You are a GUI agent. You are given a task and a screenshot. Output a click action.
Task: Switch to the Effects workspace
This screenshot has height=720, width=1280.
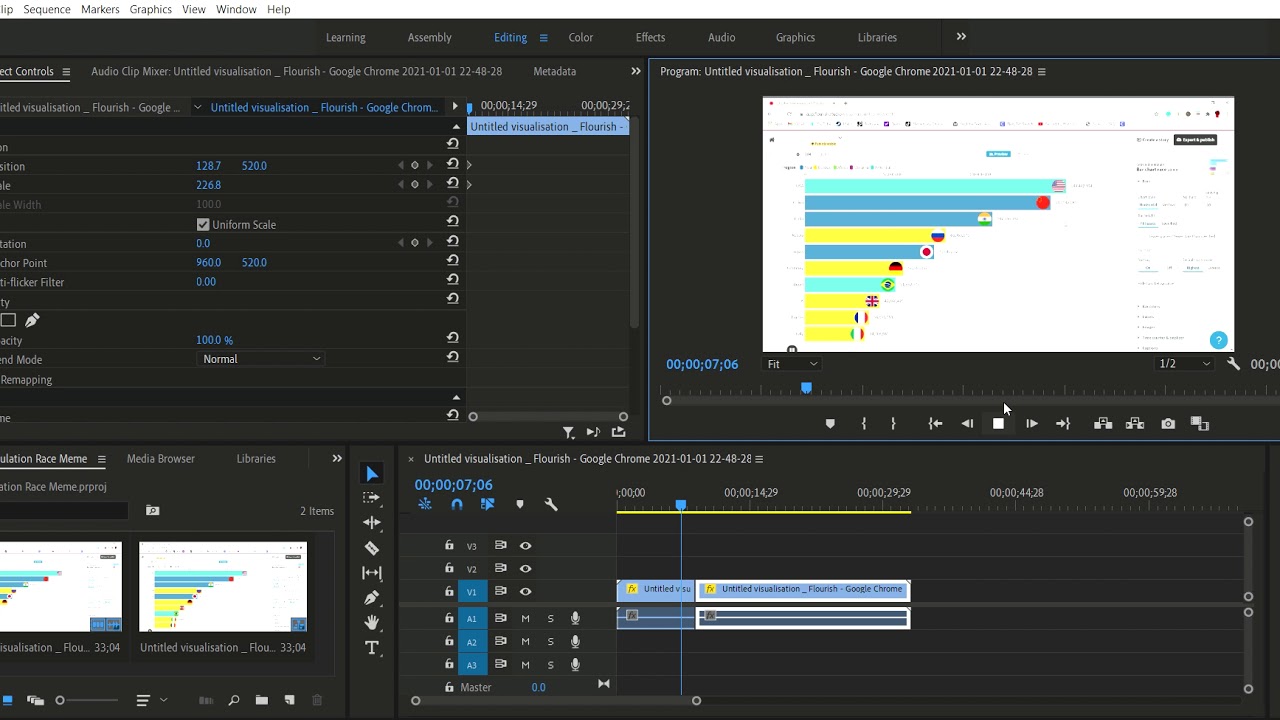(650, 38)
